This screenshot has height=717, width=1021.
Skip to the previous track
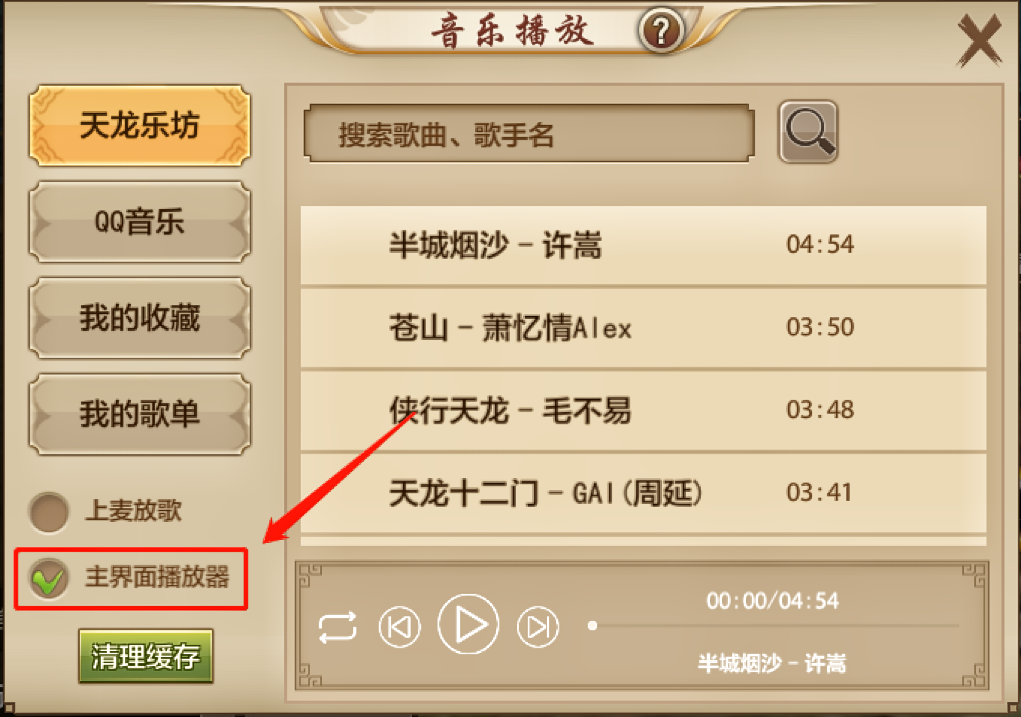[399, 626]
